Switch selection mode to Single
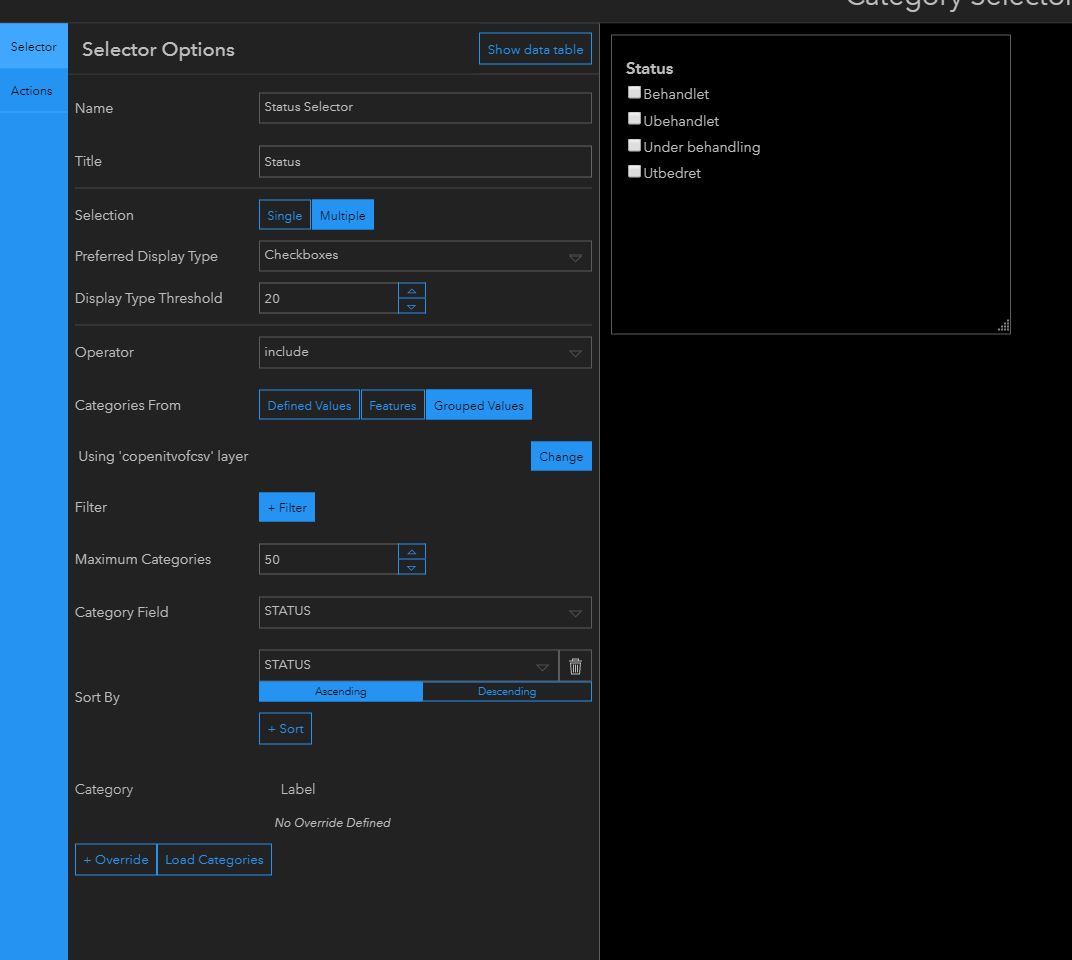Image resolution: width=1072 pixels, height=960 pixels. coord(284,214)
